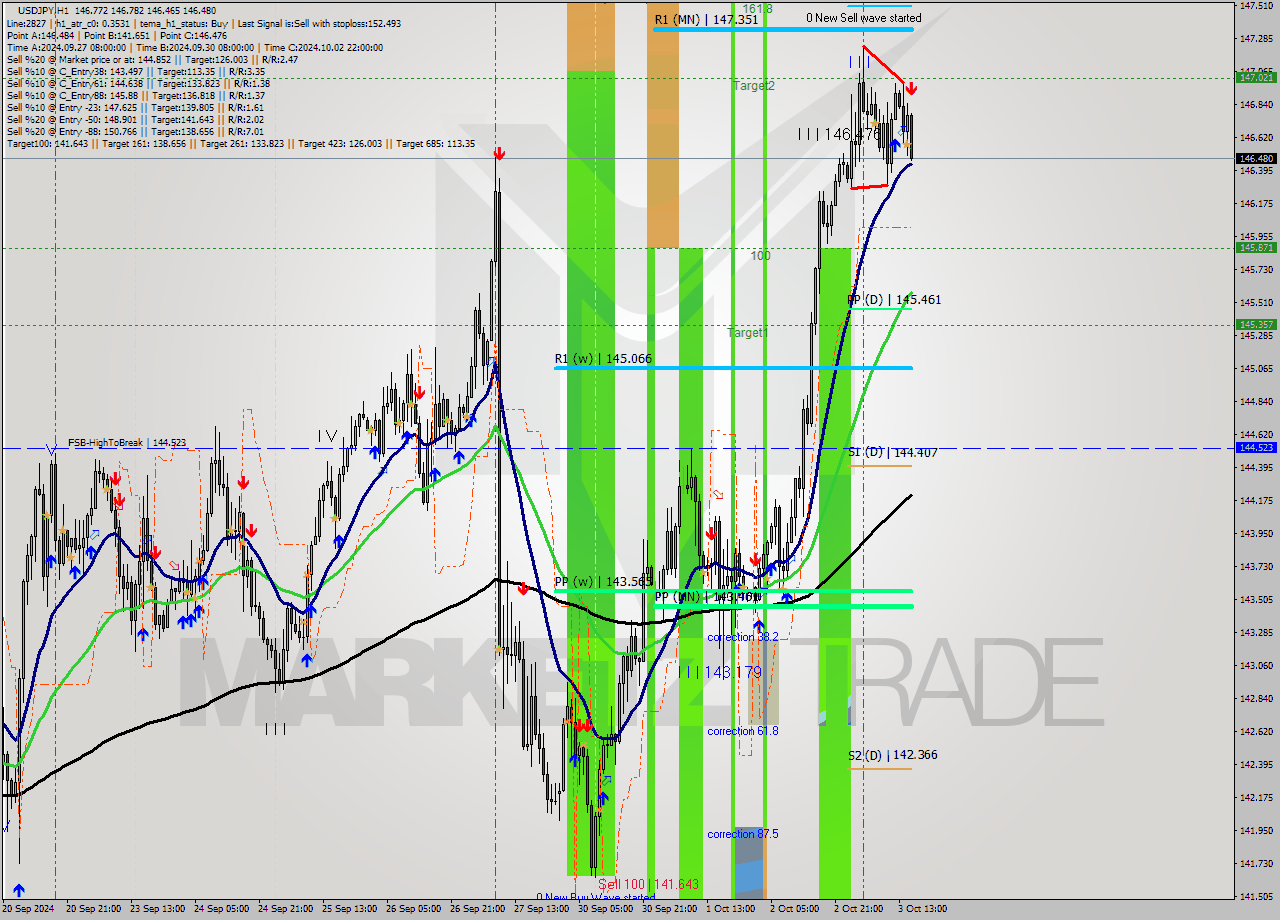
Task: Click the blue buy arrow above the 20 Sep 2024 label
Action: point(18,889)
